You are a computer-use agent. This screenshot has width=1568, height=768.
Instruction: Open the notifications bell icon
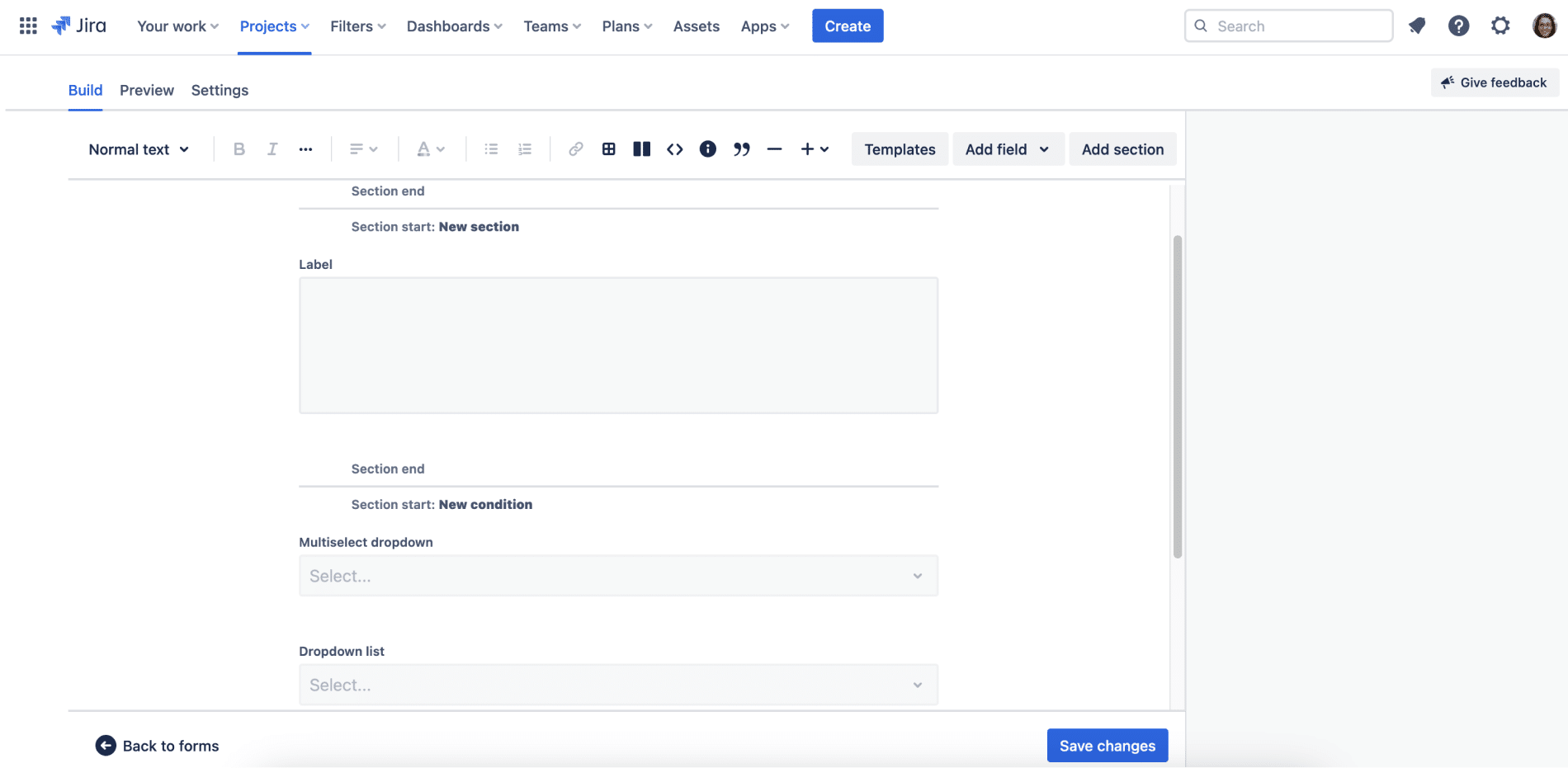coord(1417,26)
